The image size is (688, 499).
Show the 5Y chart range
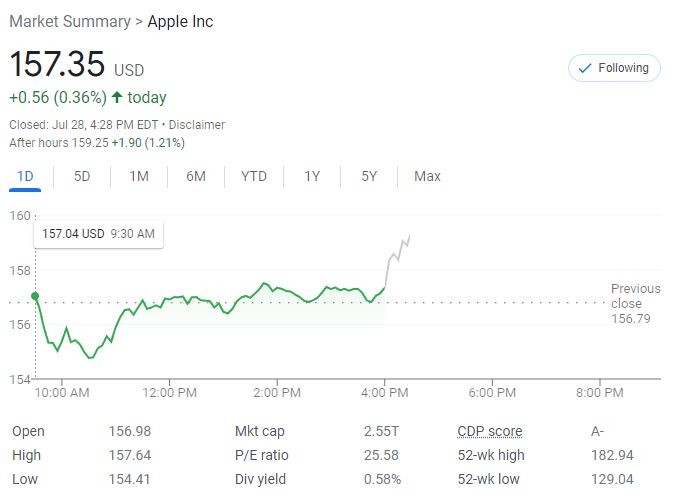(x=369, y=176)
